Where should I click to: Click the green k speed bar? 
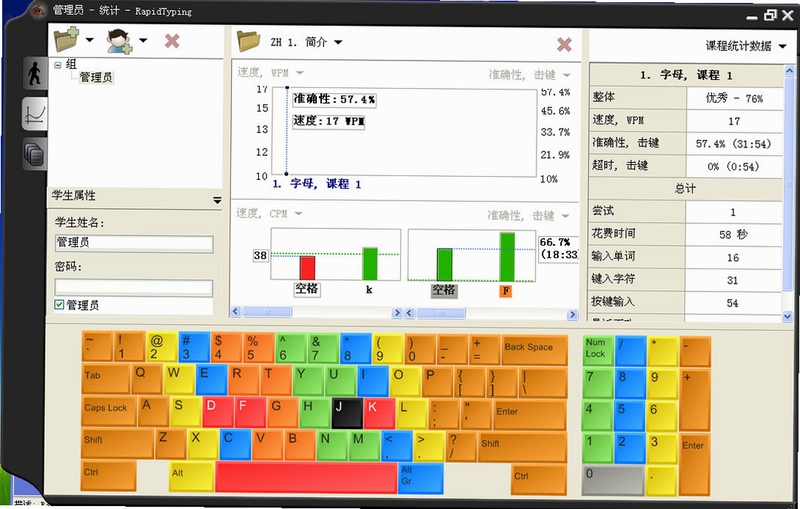370,264
